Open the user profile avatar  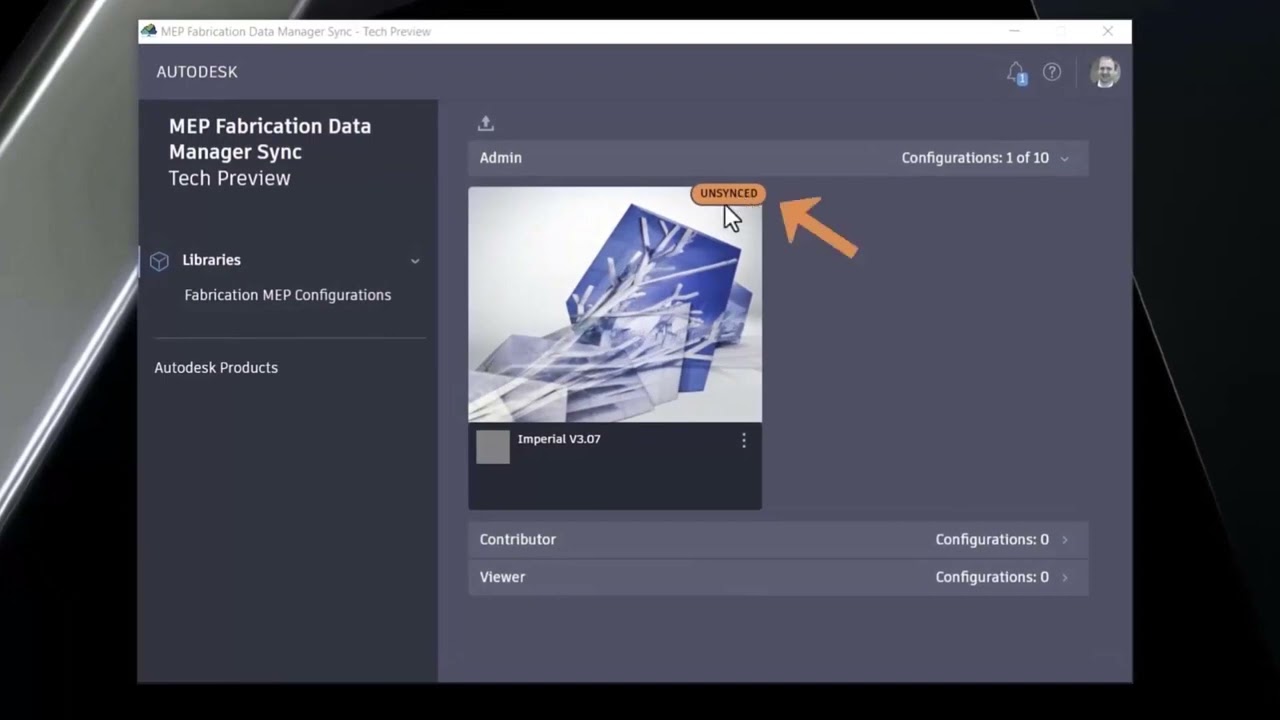[1105, 72]
